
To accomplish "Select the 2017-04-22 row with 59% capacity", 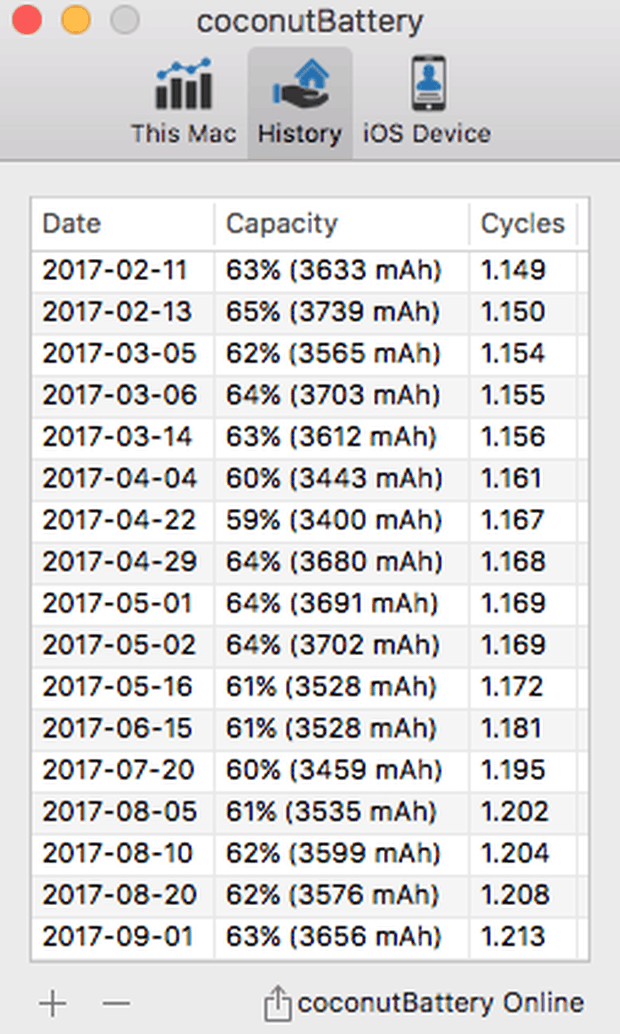I will click(114, 520).
